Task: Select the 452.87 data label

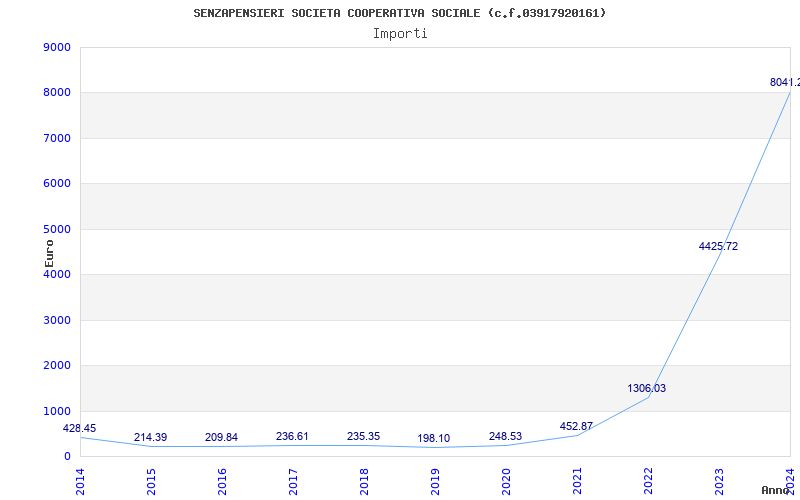Action: click(x=576, y=426)
